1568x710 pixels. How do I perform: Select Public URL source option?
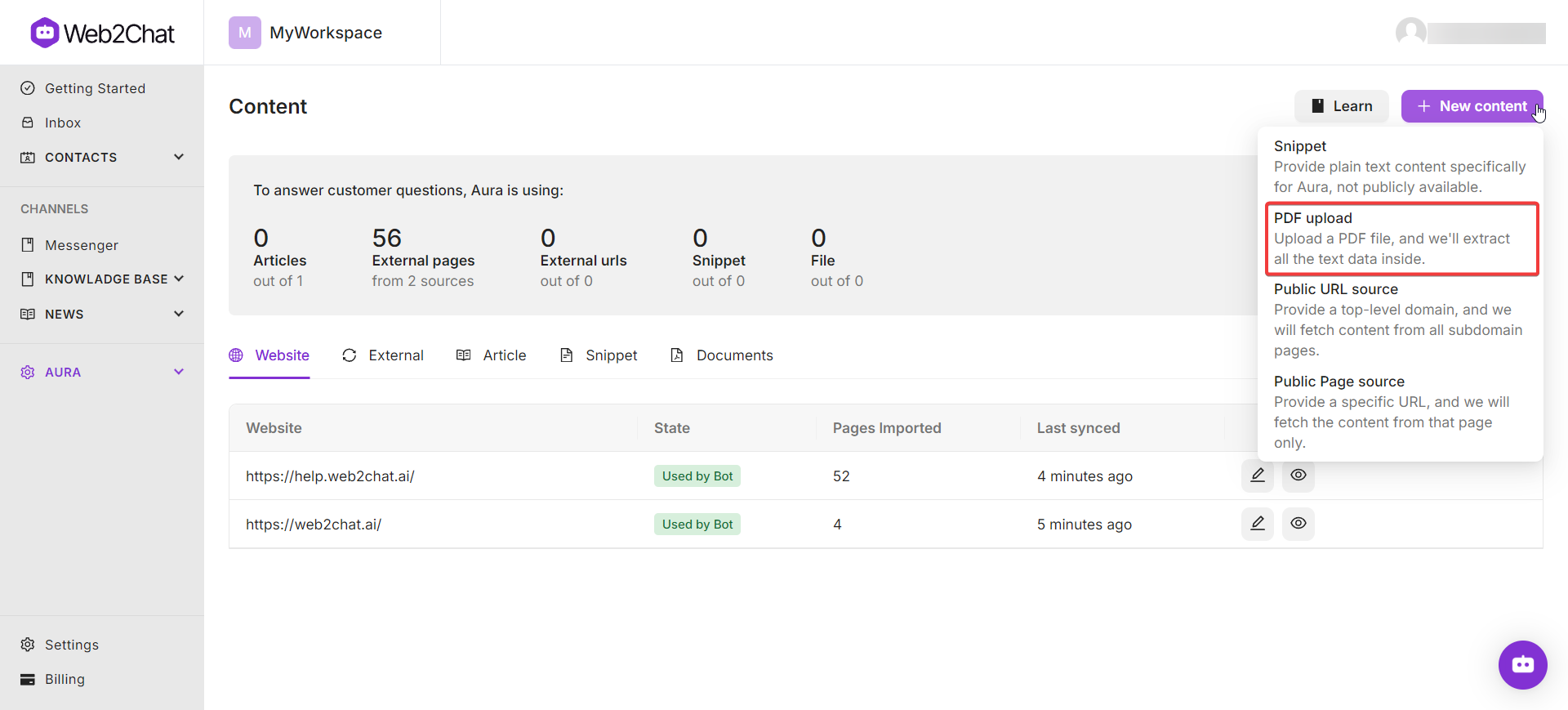pyautogui.click(x=1400, y=320)
